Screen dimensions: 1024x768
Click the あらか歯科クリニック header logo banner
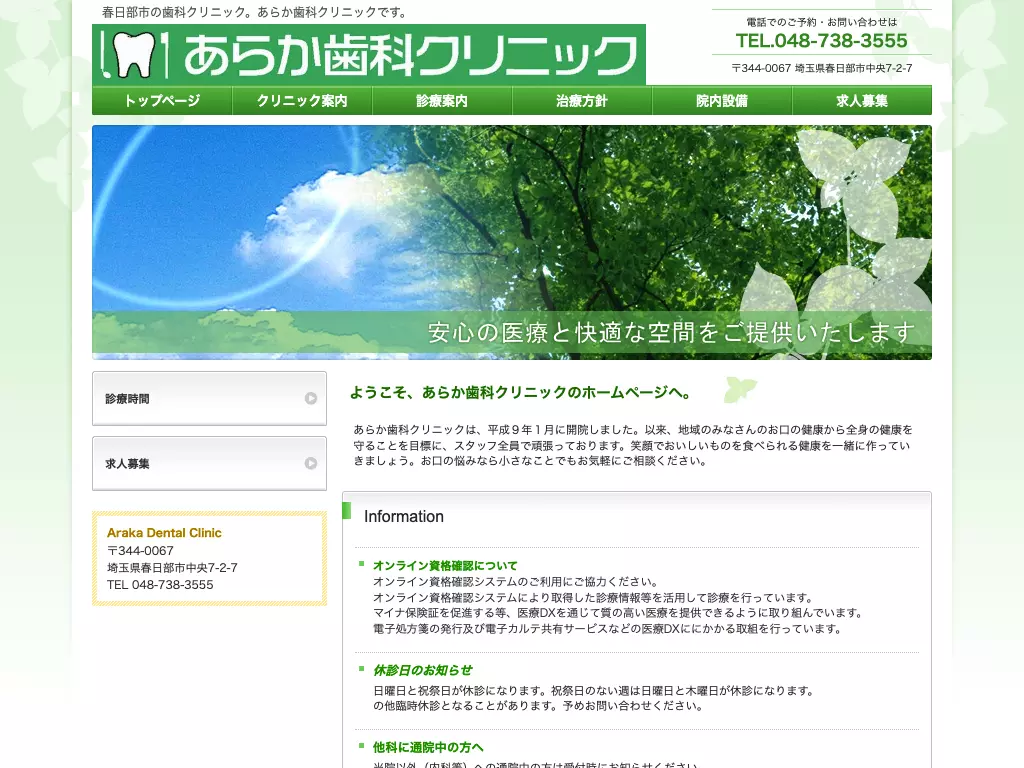[369, 55]
